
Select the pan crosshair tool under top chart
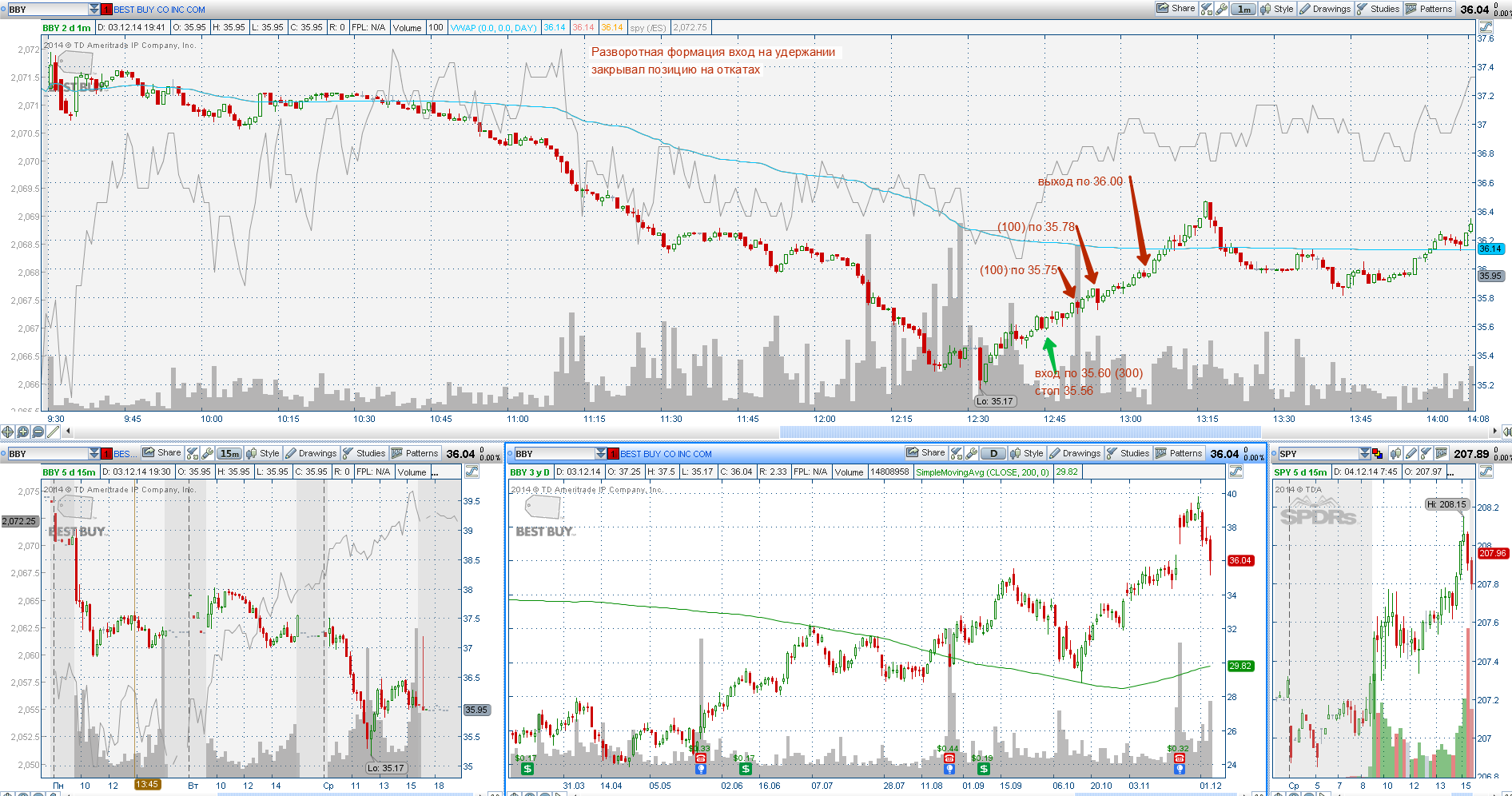[8, 432]
